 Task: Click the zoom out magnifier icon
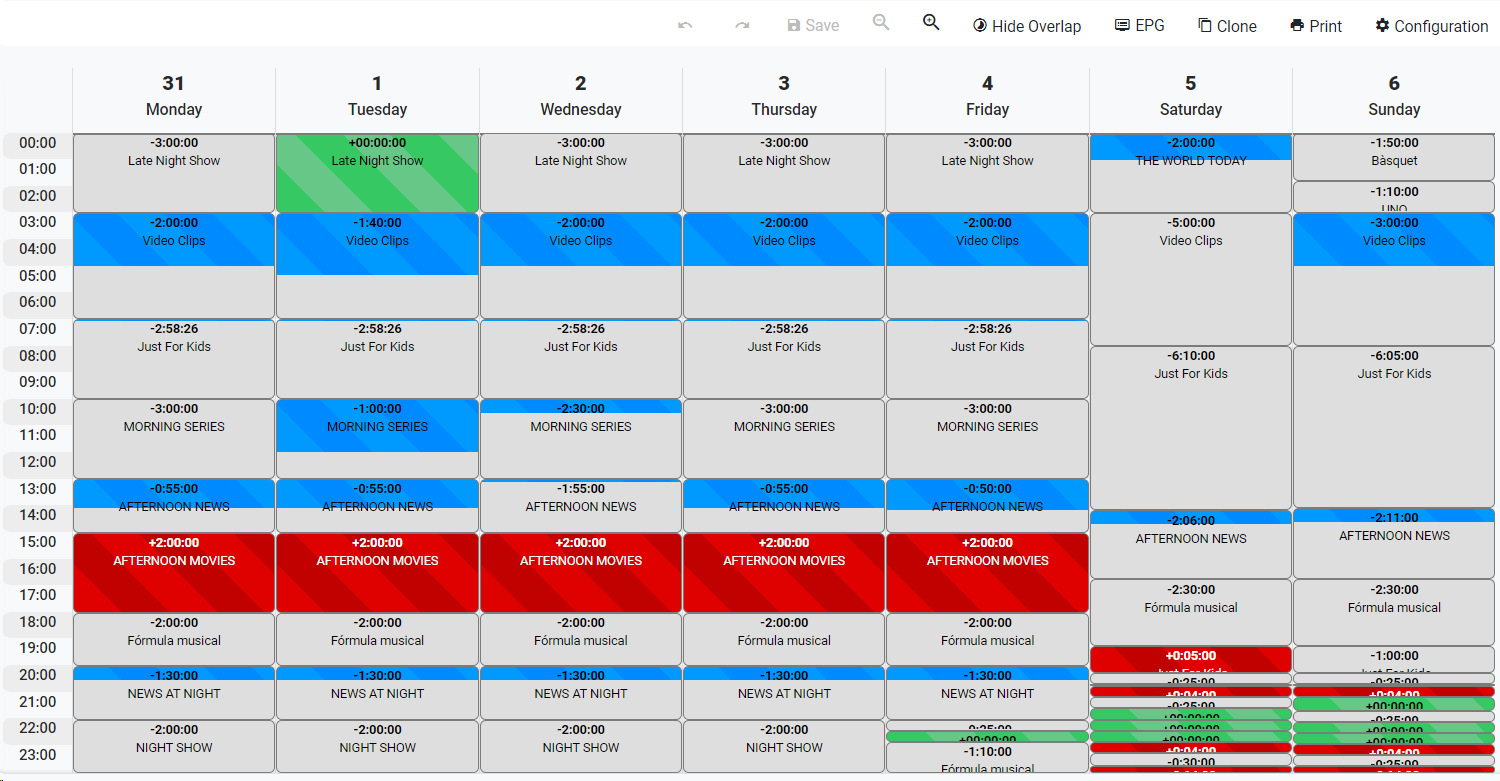881,23
